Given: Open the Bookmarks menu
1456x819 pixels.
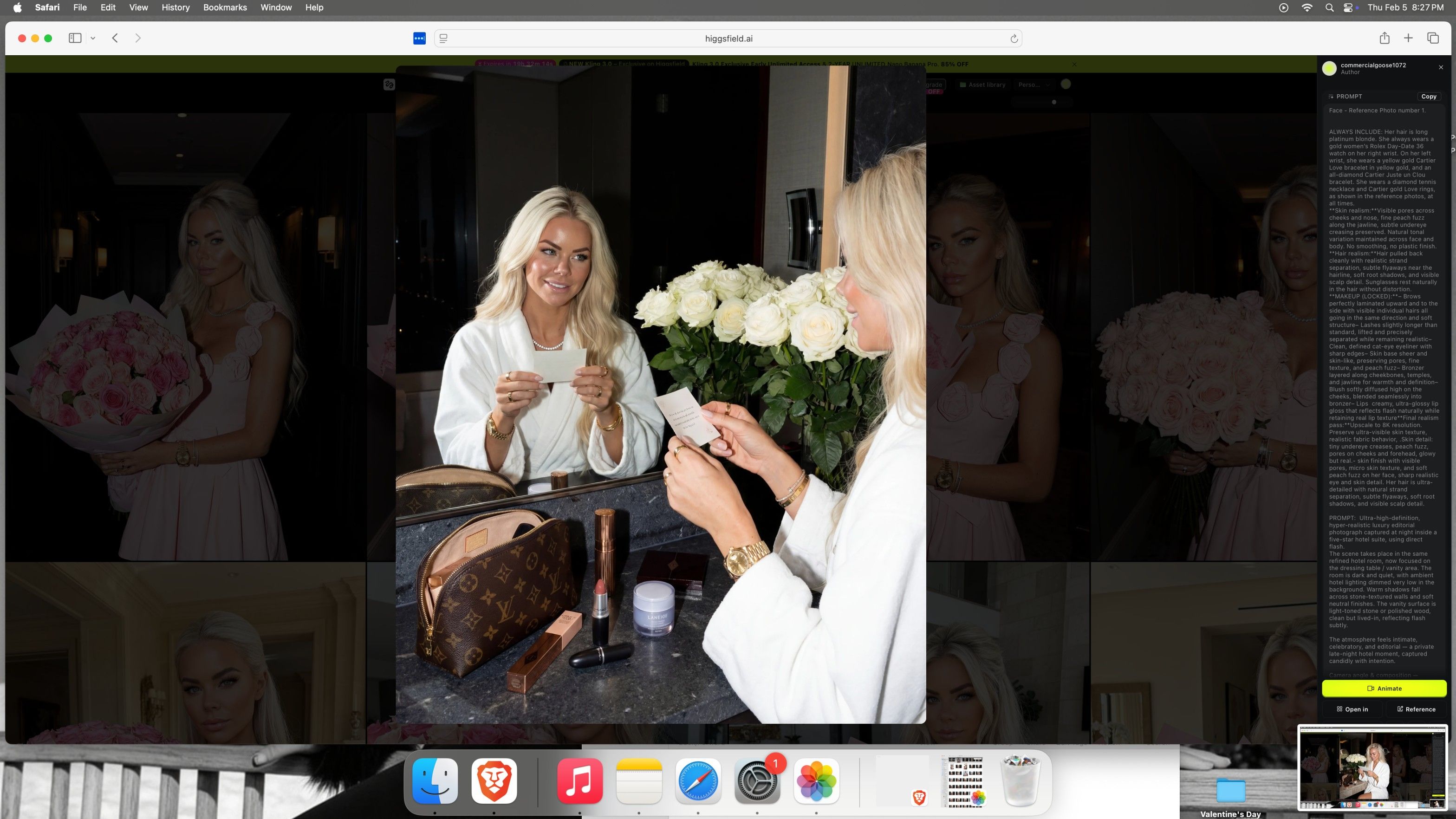Looking at the screenshot, I should 224,7.
